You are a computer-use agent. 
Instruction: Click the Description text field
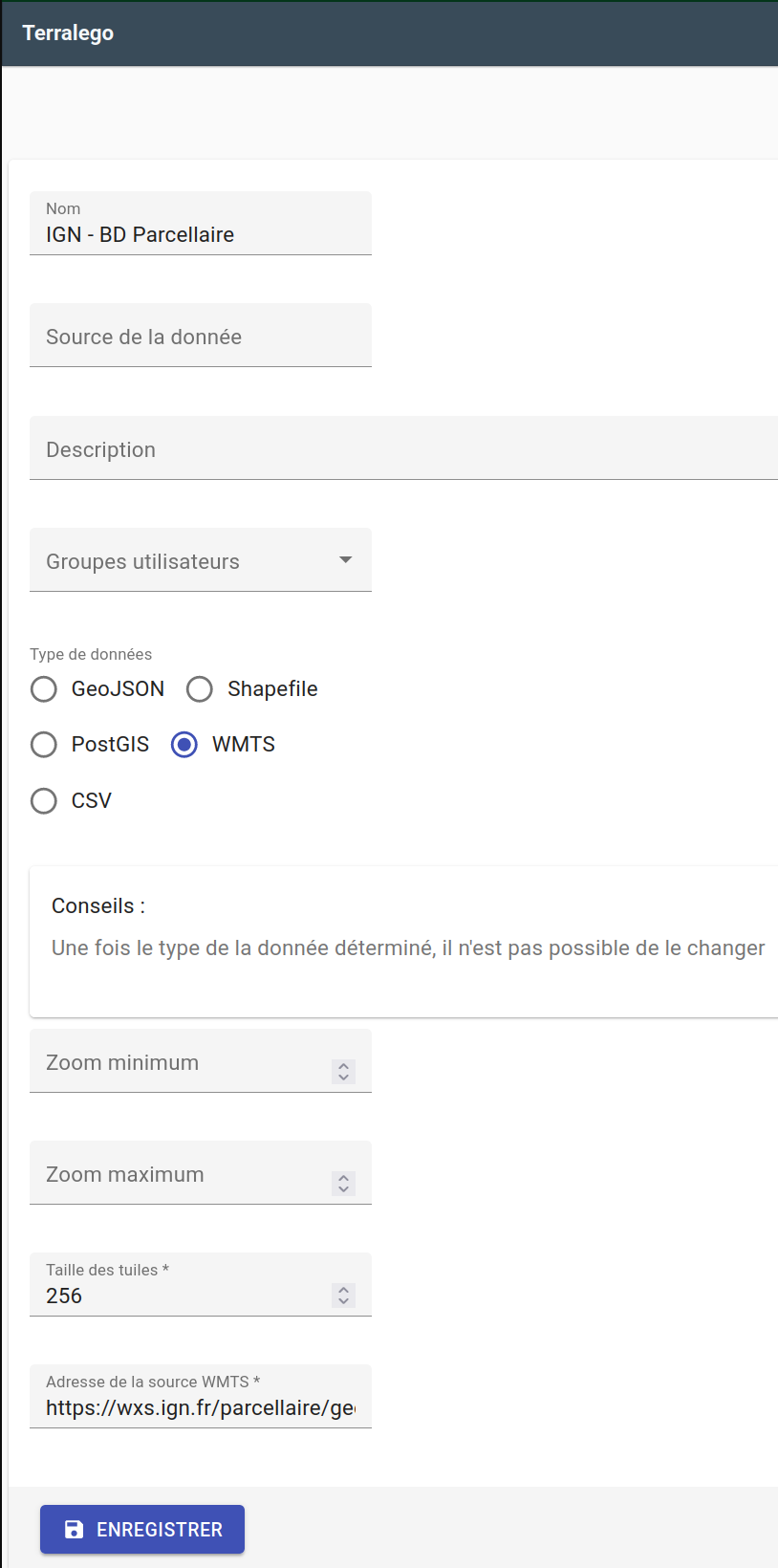coord(403,448)
